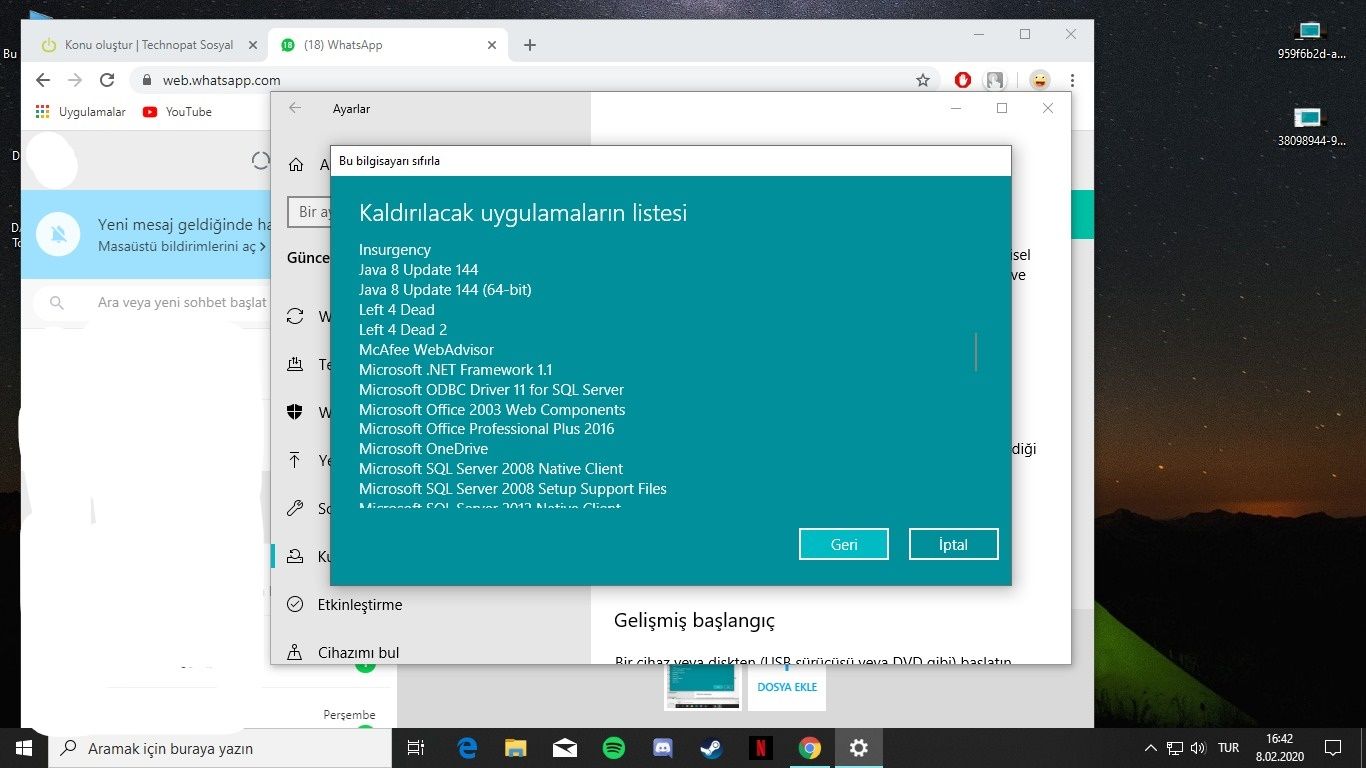Open a new Chrome tab
The height and width of the screenshot is (768, 1366).
pyautogui.click(x=530, y=45)
